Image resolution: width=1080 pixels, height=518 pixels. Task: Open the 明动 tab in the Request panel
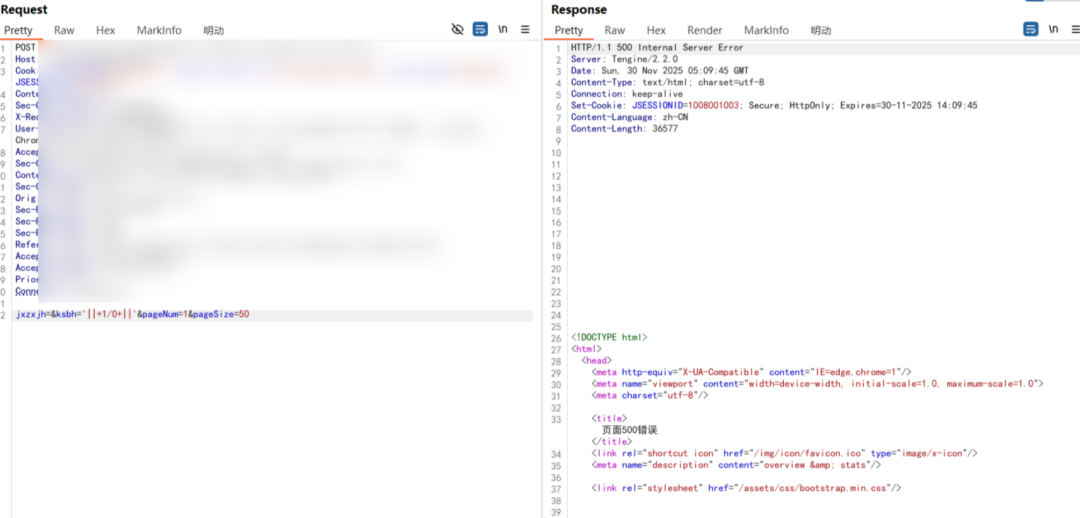(x=213, y=30)
